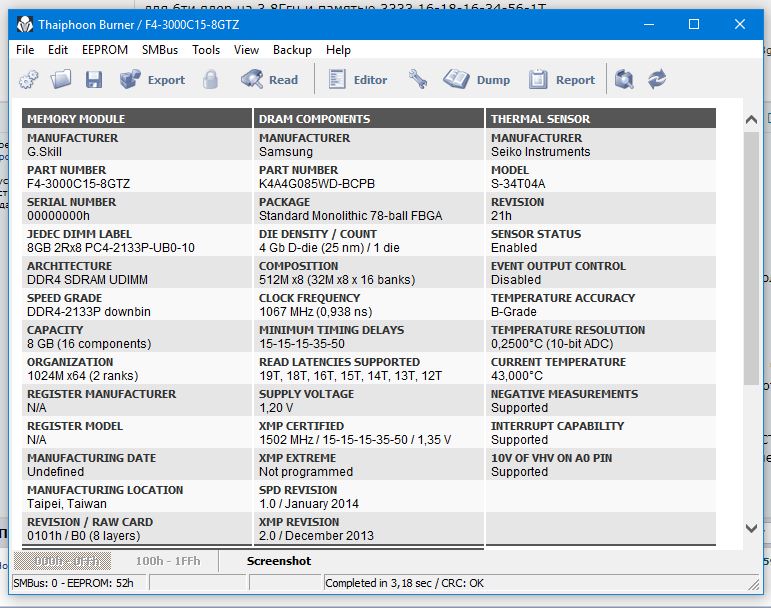Click SPD revision 1.0 / January 2014
Screen dimensions: 771x608
point(309,503)
